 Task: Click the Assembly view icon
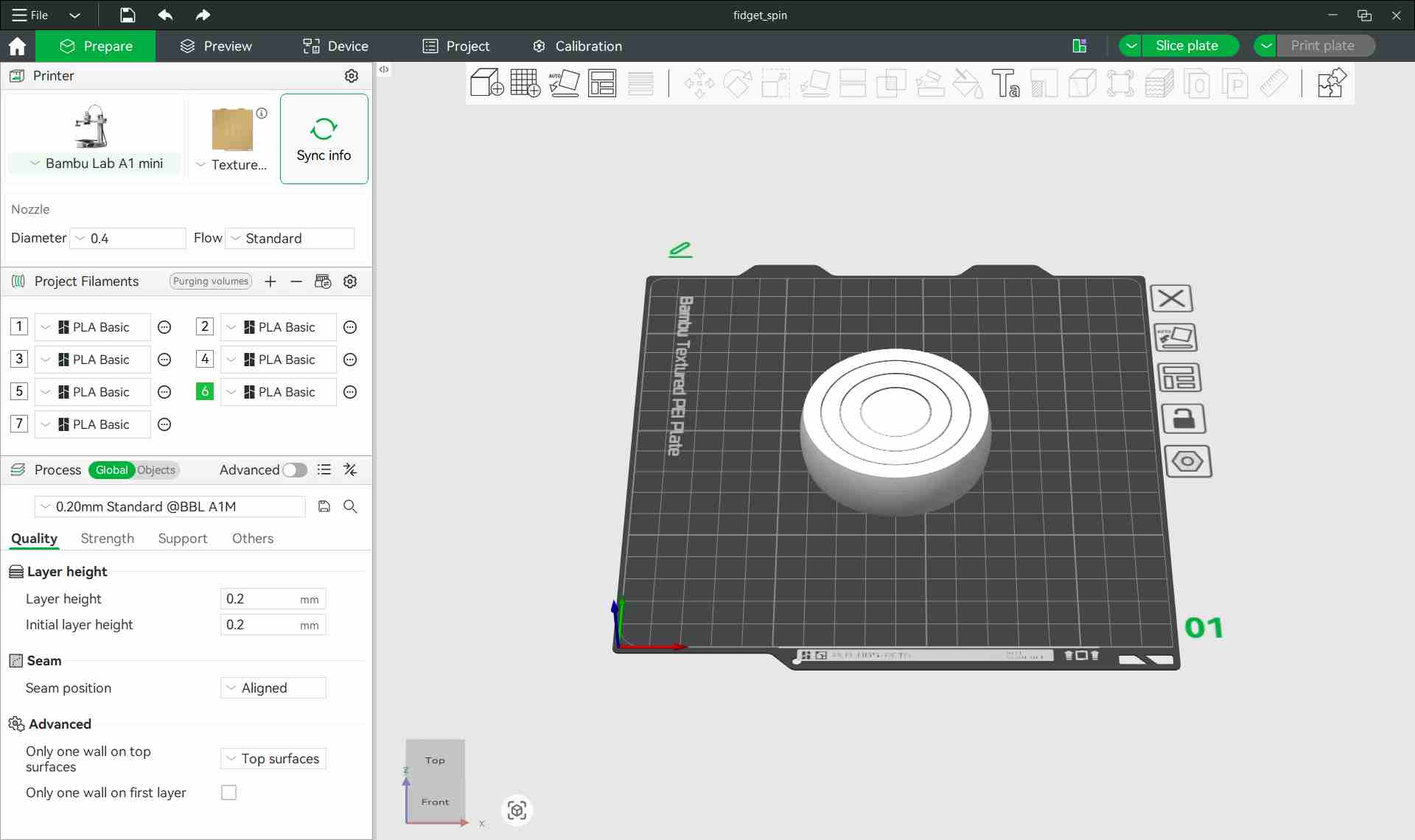[x=1331, y=83]
